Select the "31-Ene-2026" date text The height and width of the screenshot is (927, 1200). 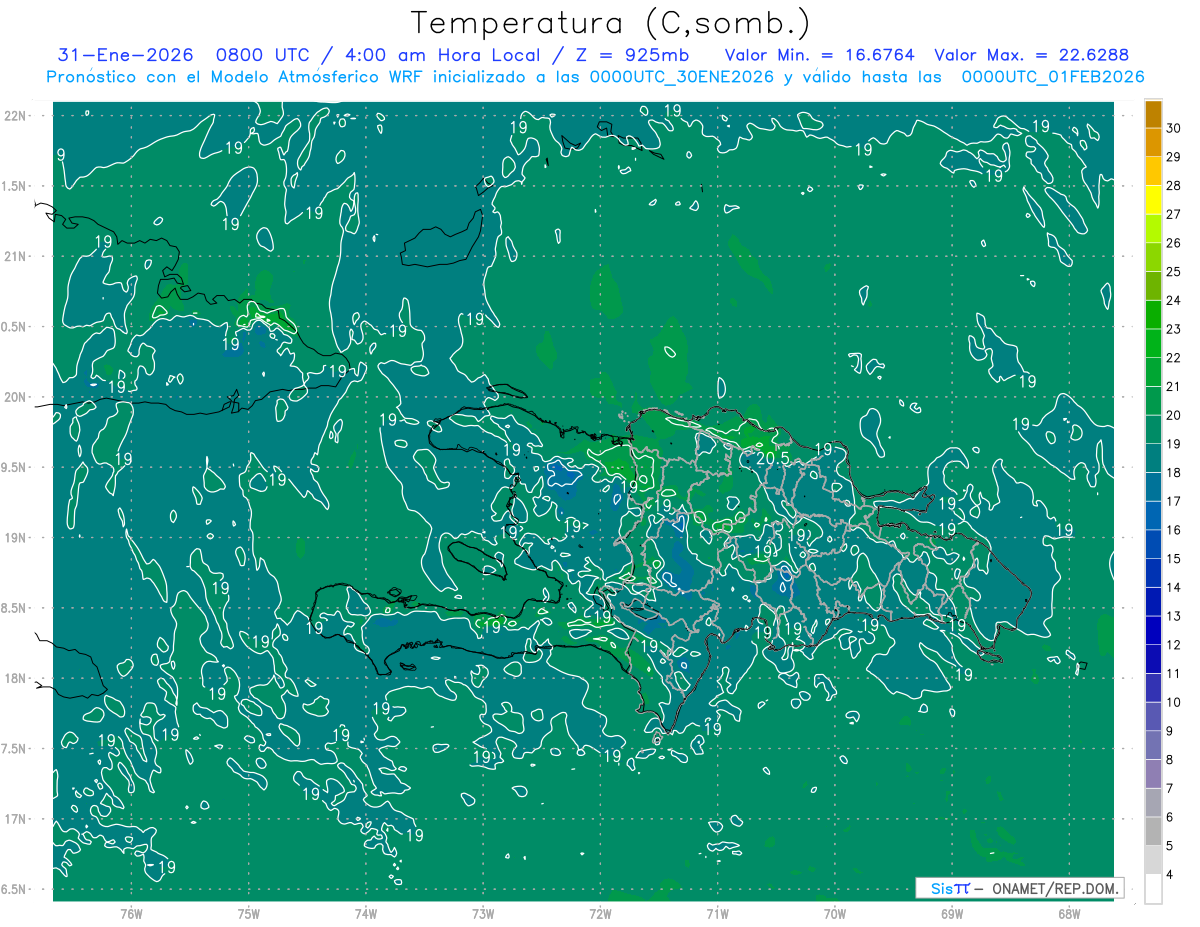(125, 55)
